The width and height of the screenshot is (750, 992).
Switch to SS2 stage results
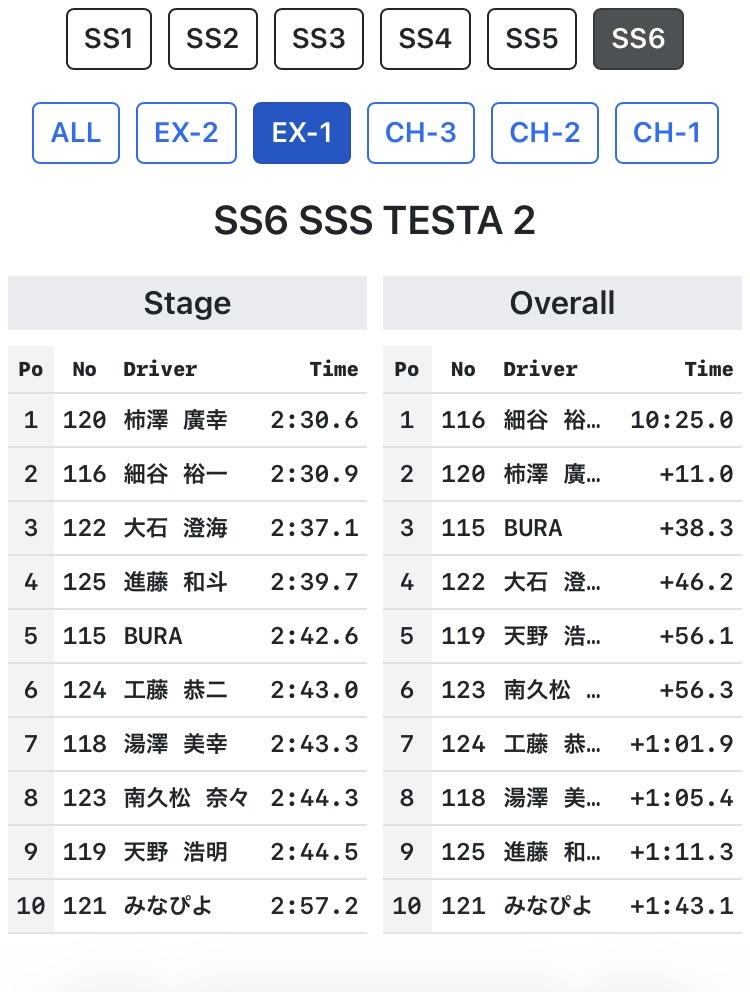(213, 39)
